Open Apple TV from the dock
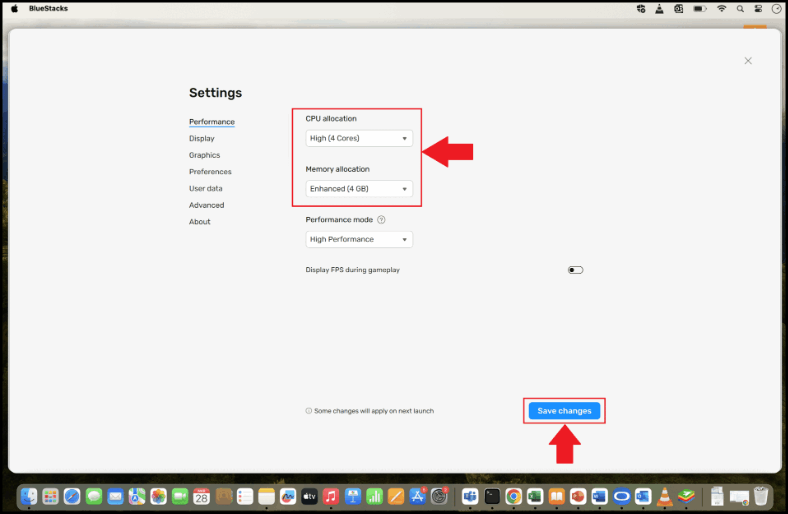 click(x=310, y=497)
